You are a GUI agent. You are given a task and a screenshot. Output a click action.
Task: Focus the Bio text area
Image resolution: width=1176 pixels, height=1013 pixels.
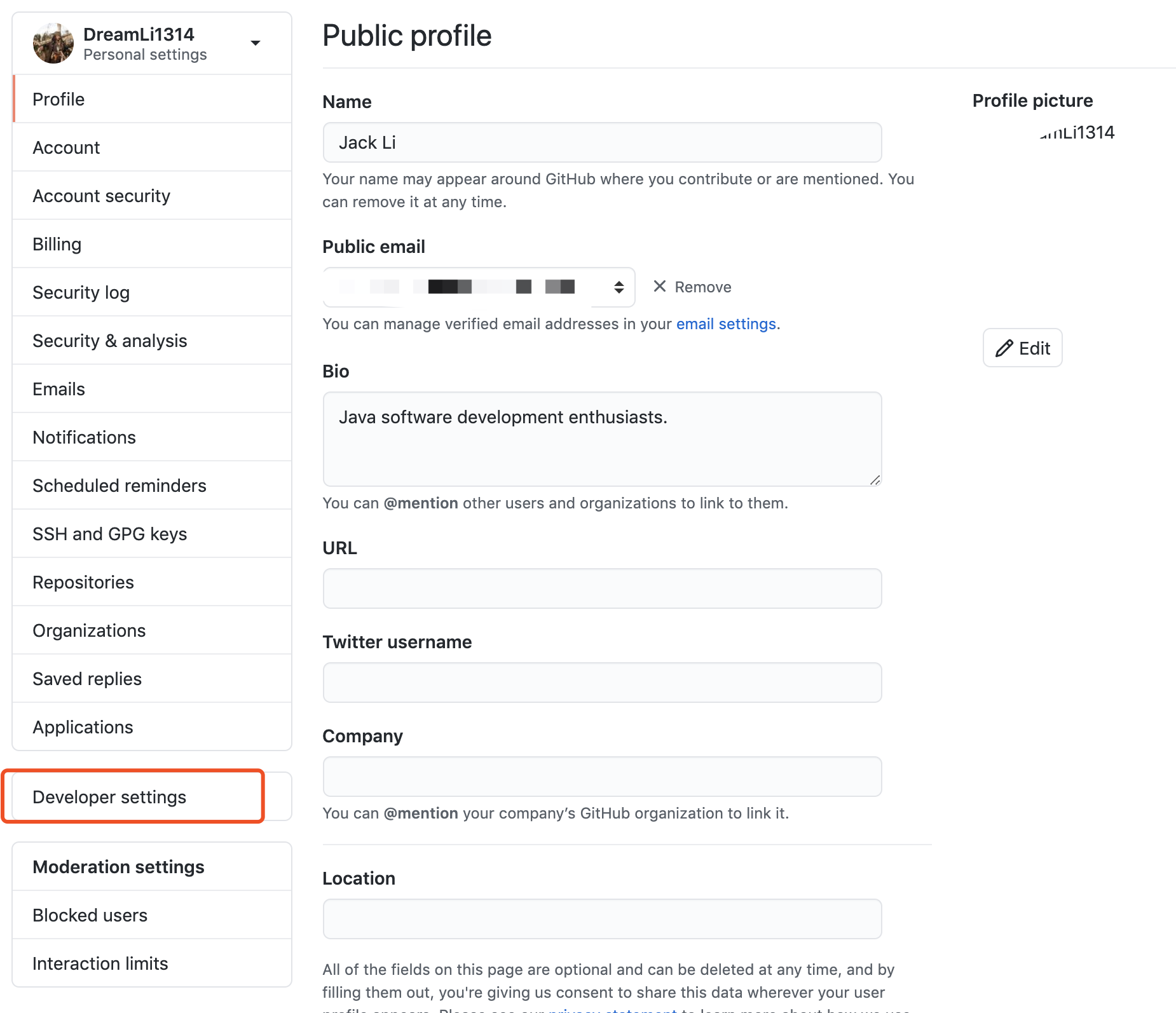602,439
